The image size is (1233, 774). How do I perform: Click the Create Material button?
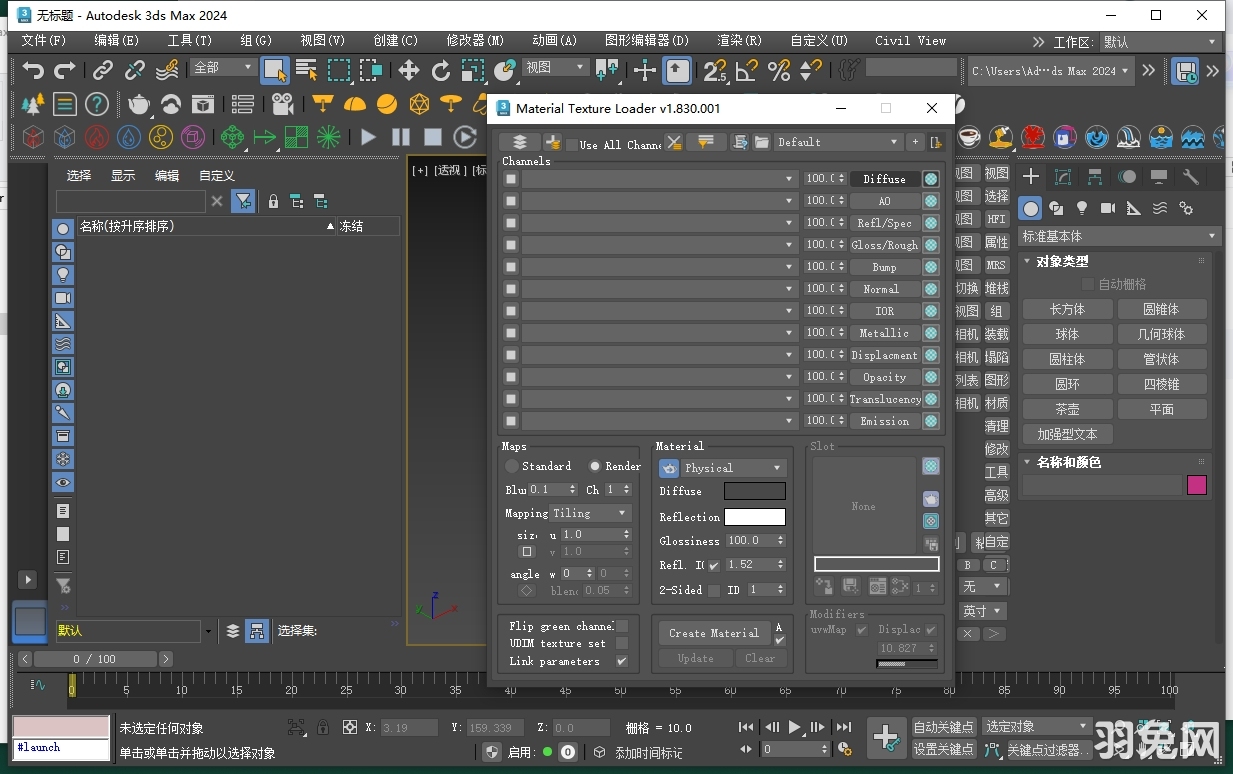[714, 633]
